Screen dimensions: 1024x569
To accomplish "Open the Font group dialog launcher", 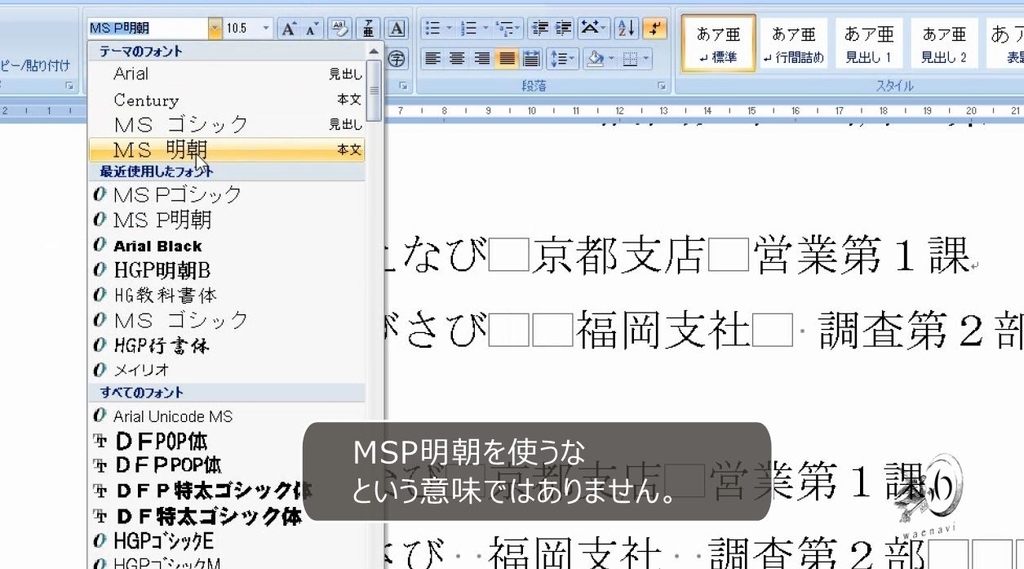I will click(404, 86).
